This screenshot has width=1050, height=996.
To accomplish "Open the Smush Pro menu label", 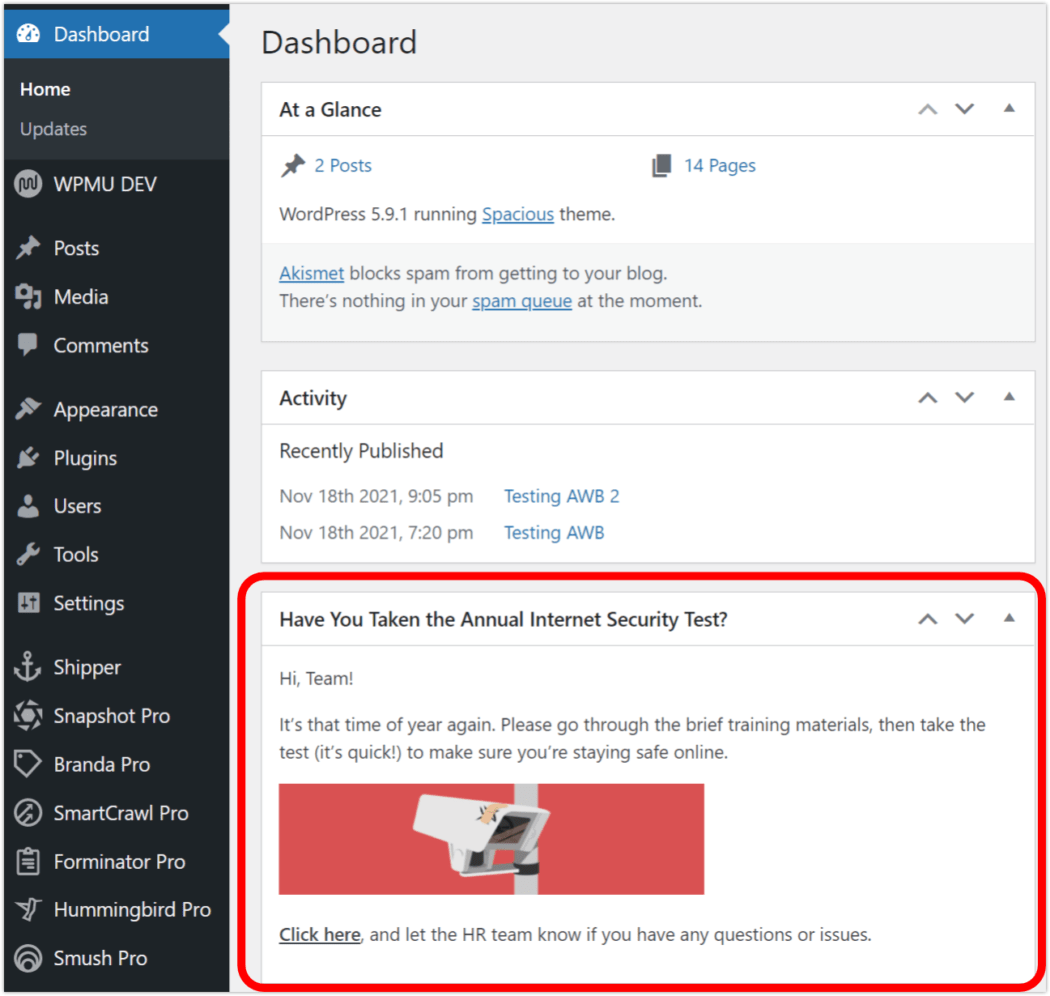I will click(x=100, y=958).
